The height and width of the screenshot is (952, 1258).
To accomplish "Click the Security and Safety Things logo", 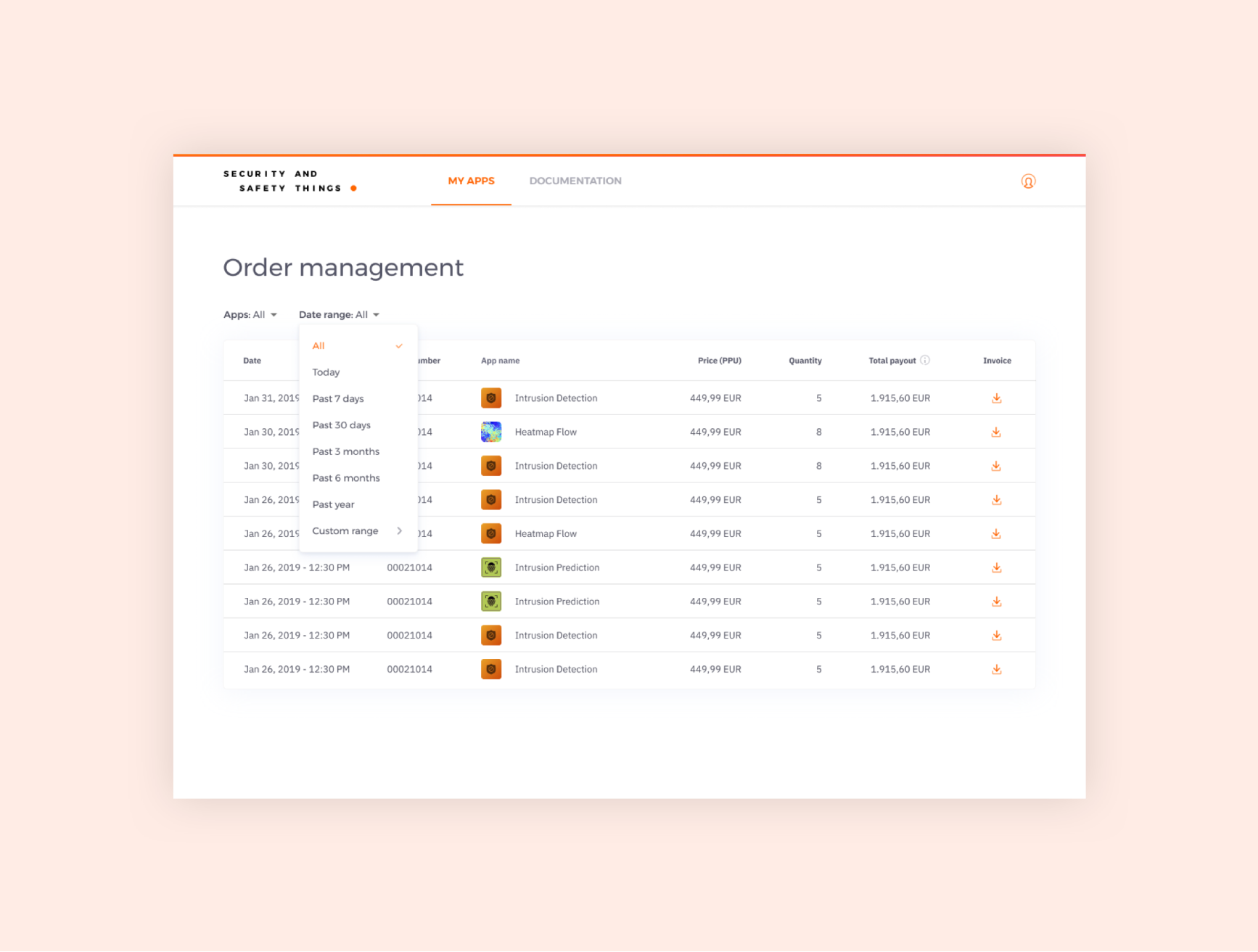I will 290,181.
